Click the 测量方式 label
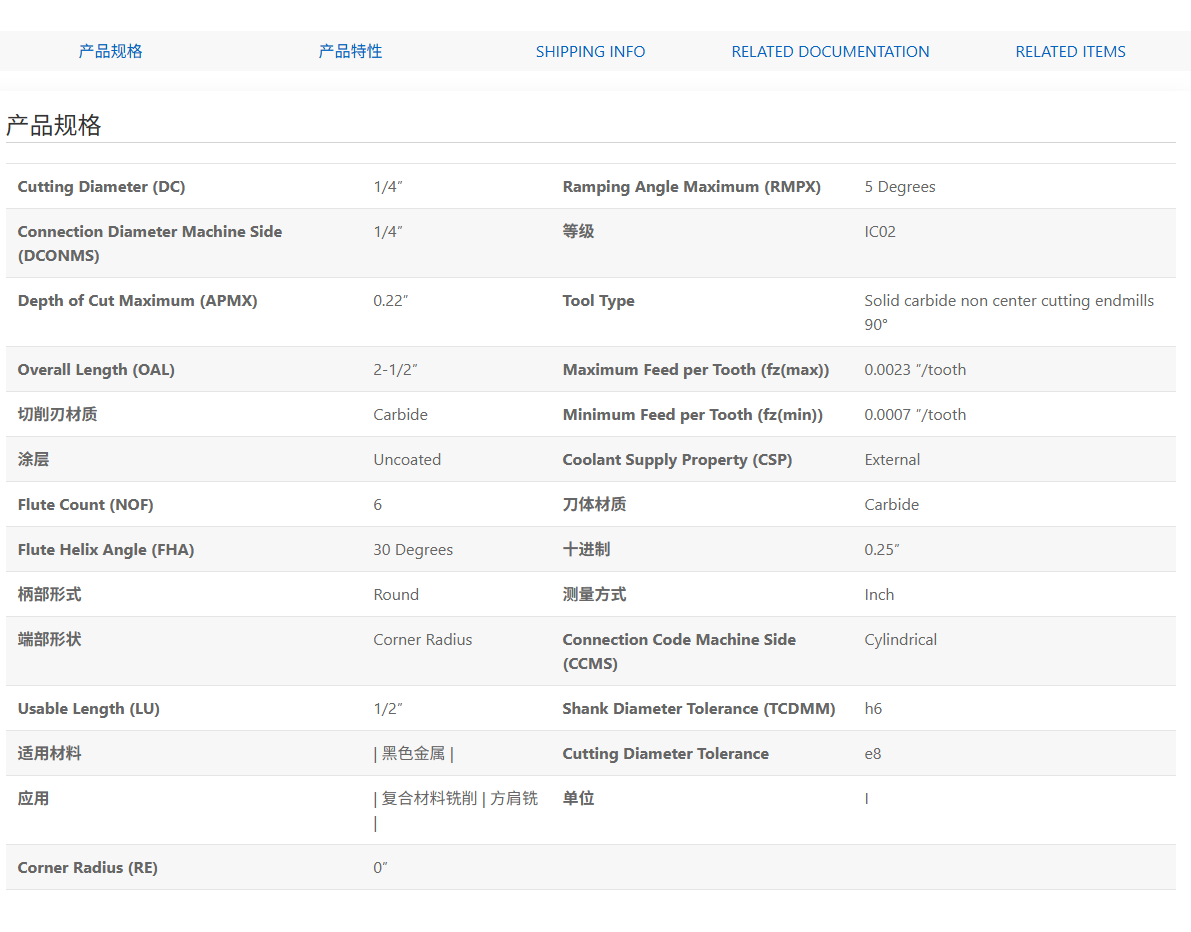Screen dimensions: 1191x932 pyautogui.click(x=594, y=594)
